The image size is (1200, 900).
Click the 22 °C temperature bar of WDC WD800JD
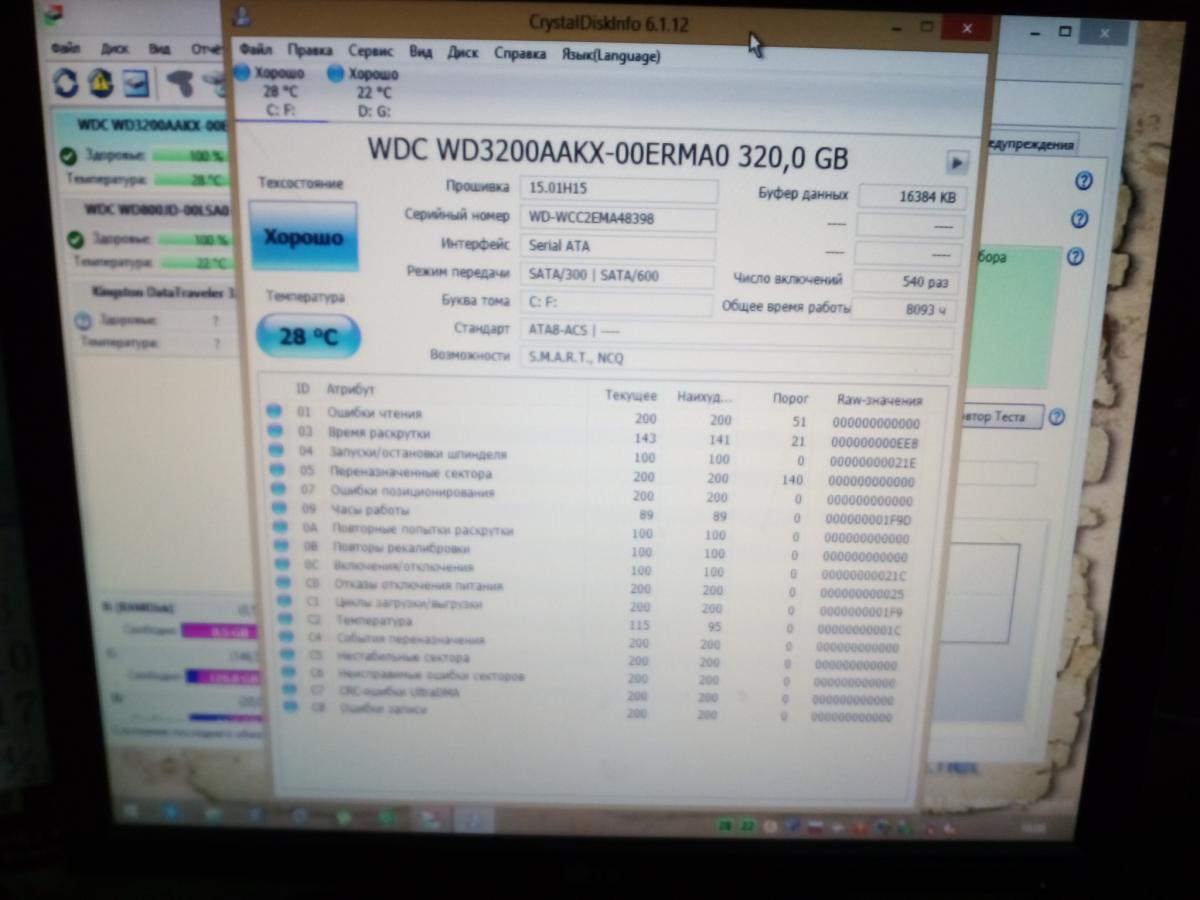[195, 263]
